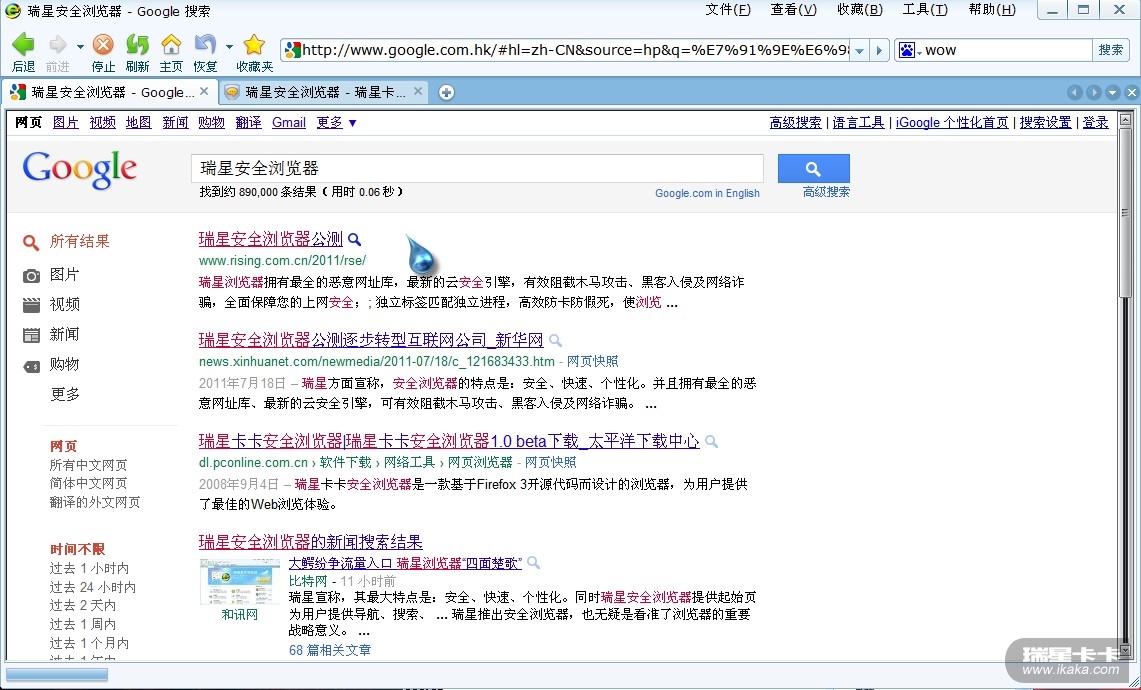Click the news result thumbnail image

point(240,582)
